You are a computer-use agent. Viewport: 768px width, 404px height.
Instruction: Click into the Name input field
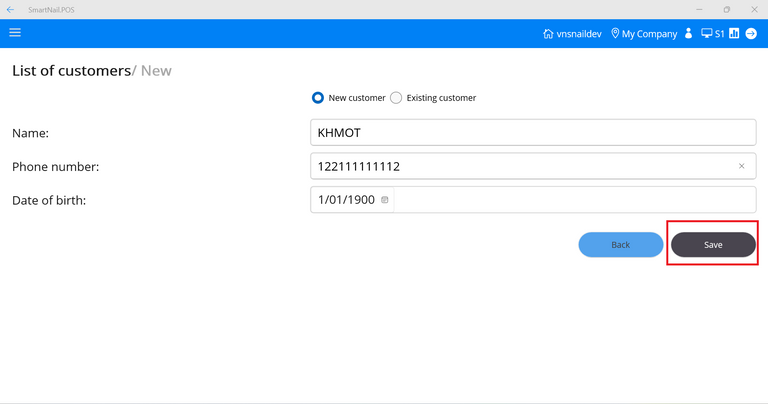click(532, 132)
